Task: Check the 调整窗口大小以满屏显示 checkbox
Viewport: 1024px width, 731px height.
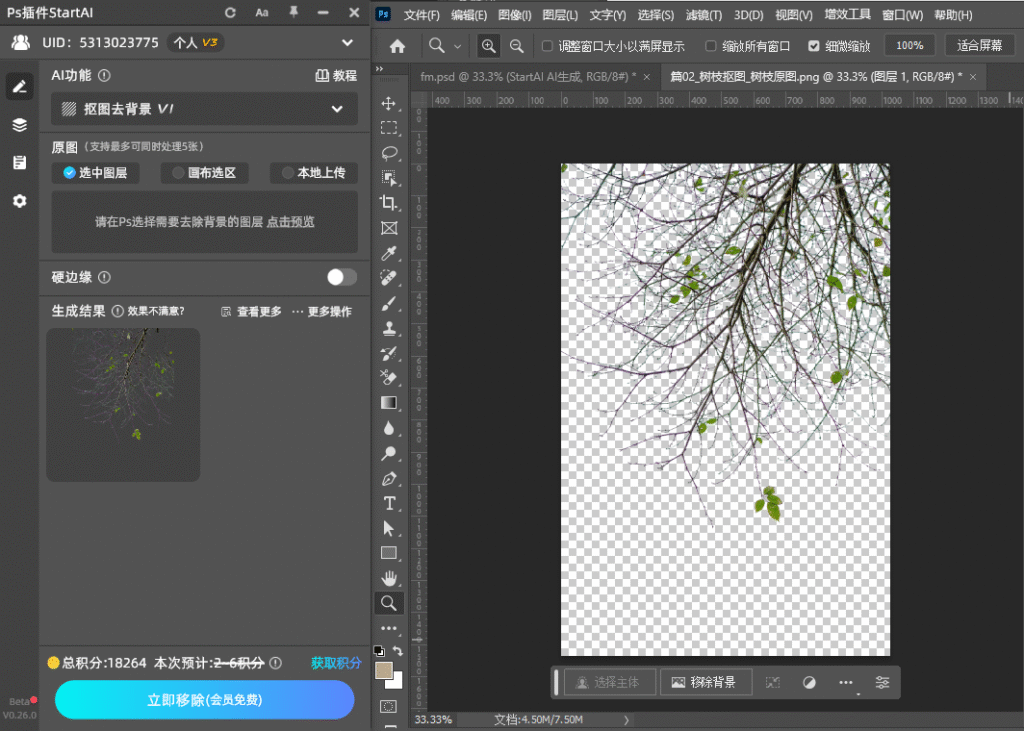Action: [x=547, y=46]
